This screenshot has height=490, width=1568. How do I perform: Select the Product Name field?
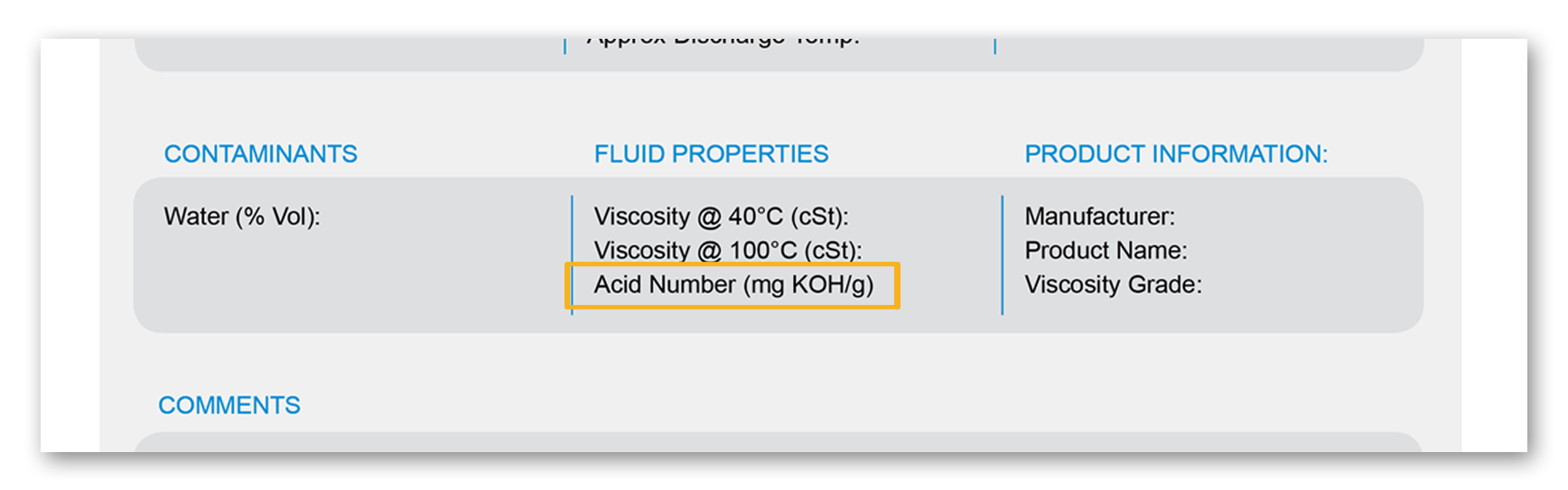click(1106, 250)
